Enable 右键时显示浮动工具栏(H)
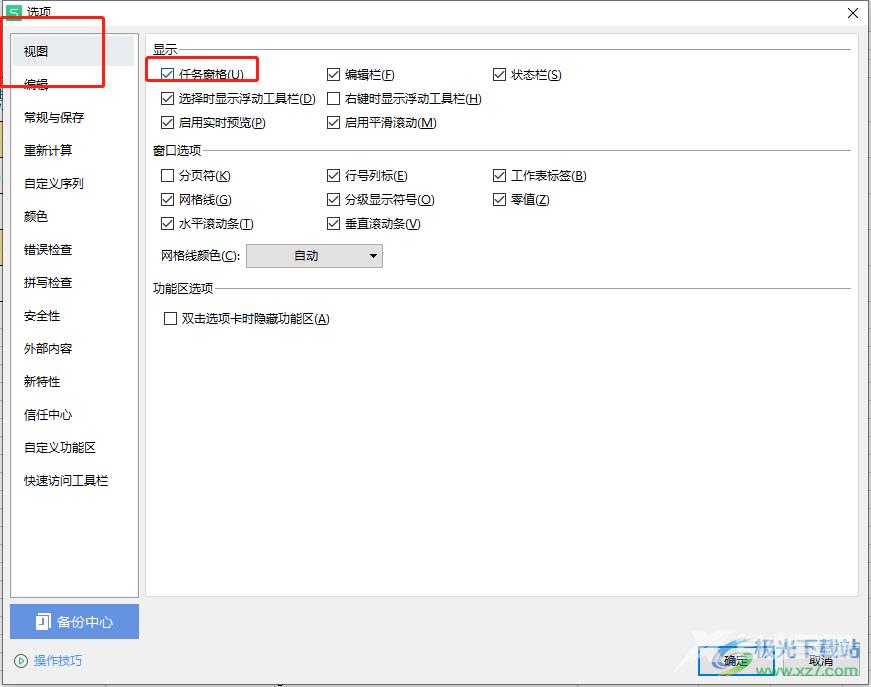Viewport: 871px width, 687px height. pyautogui.click(x=333, y=98)
